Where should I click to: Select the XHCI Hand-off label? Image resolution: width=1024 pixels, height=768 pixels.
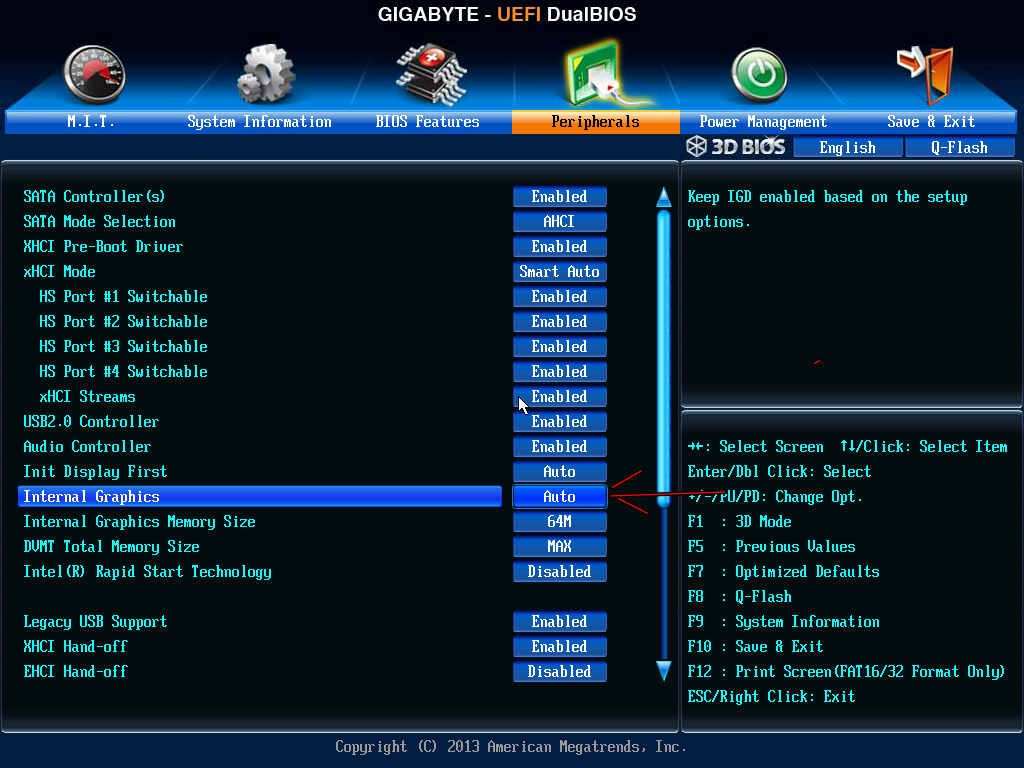76,647
